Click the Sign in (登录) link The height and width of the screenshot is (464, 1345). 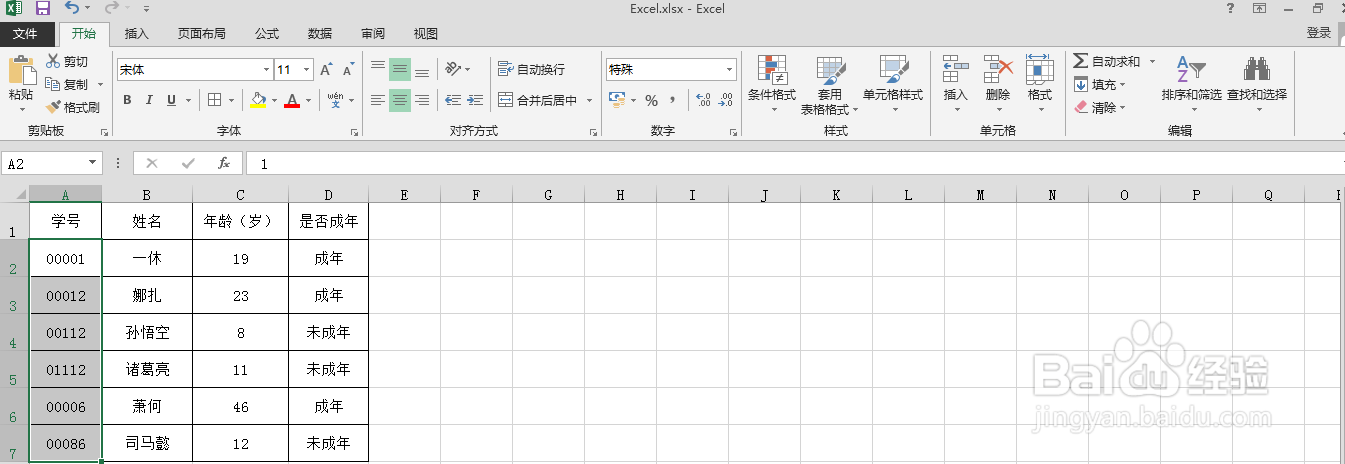click(x=1319, y=33)
